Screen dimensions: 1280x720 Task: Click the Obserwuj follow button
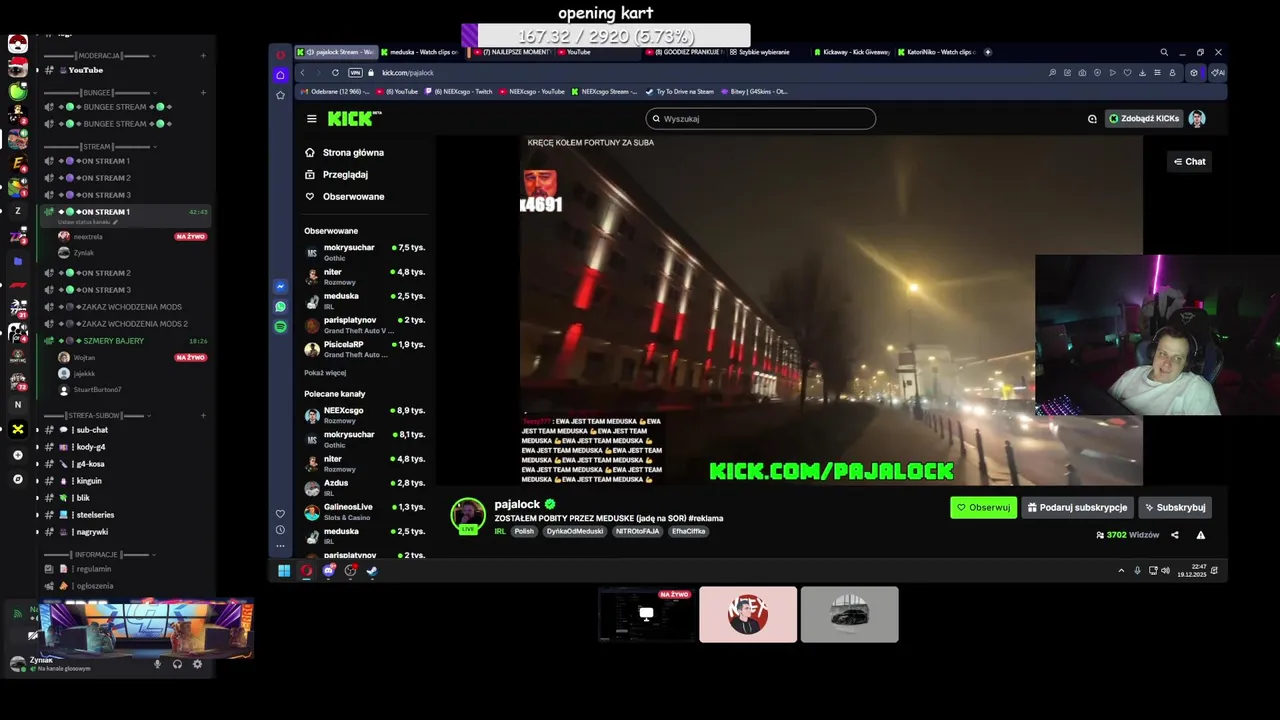(983, 507)
